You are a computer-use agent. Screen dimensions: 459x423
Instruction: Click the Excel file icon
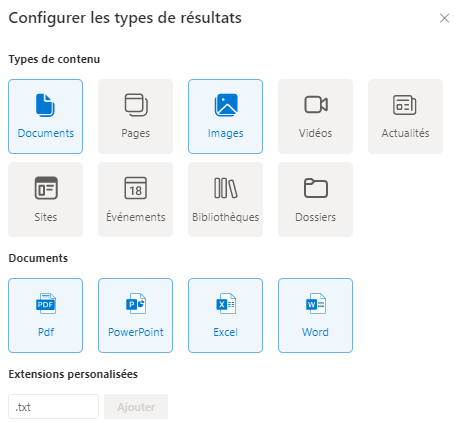(x=226, y=303)
